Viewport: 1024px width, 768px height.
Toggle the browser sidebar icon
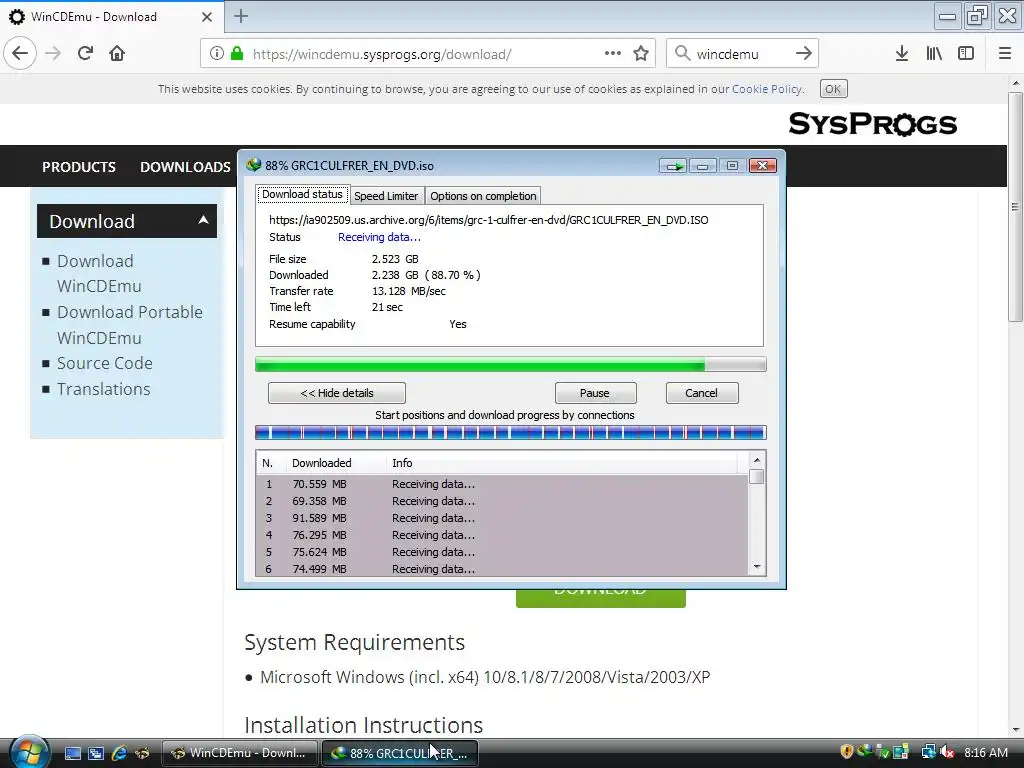point(966,53)
